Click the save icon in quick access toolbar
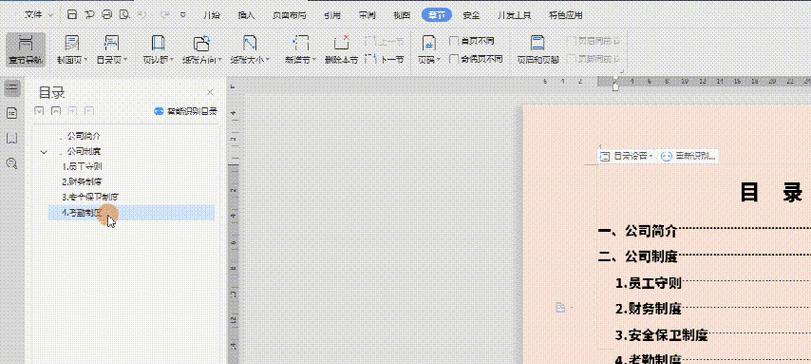This screenshot has width=811, height=364. click(72, 15)
